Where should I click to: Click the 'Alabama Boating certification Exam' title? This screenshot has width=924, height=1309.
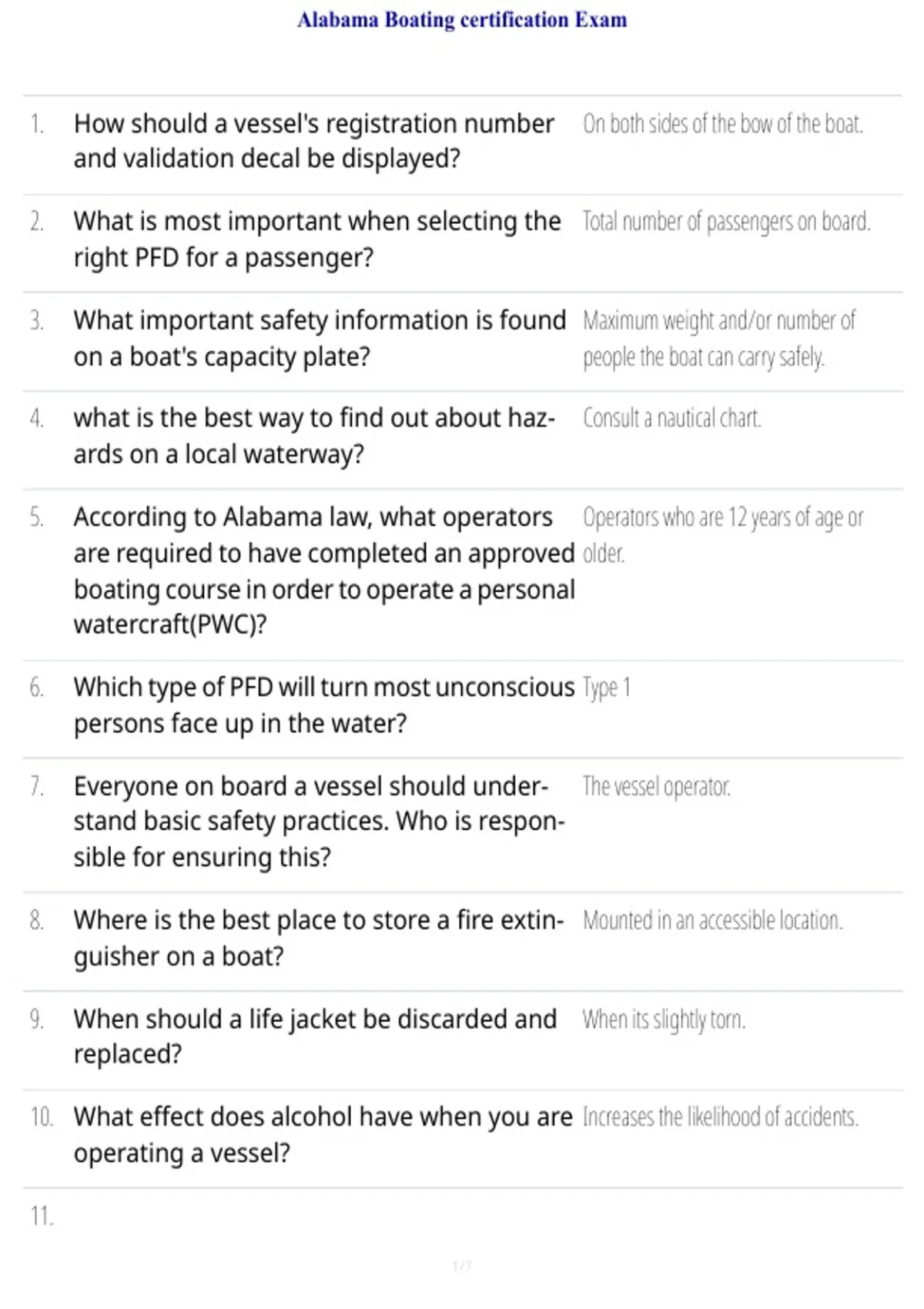[462, 19]
